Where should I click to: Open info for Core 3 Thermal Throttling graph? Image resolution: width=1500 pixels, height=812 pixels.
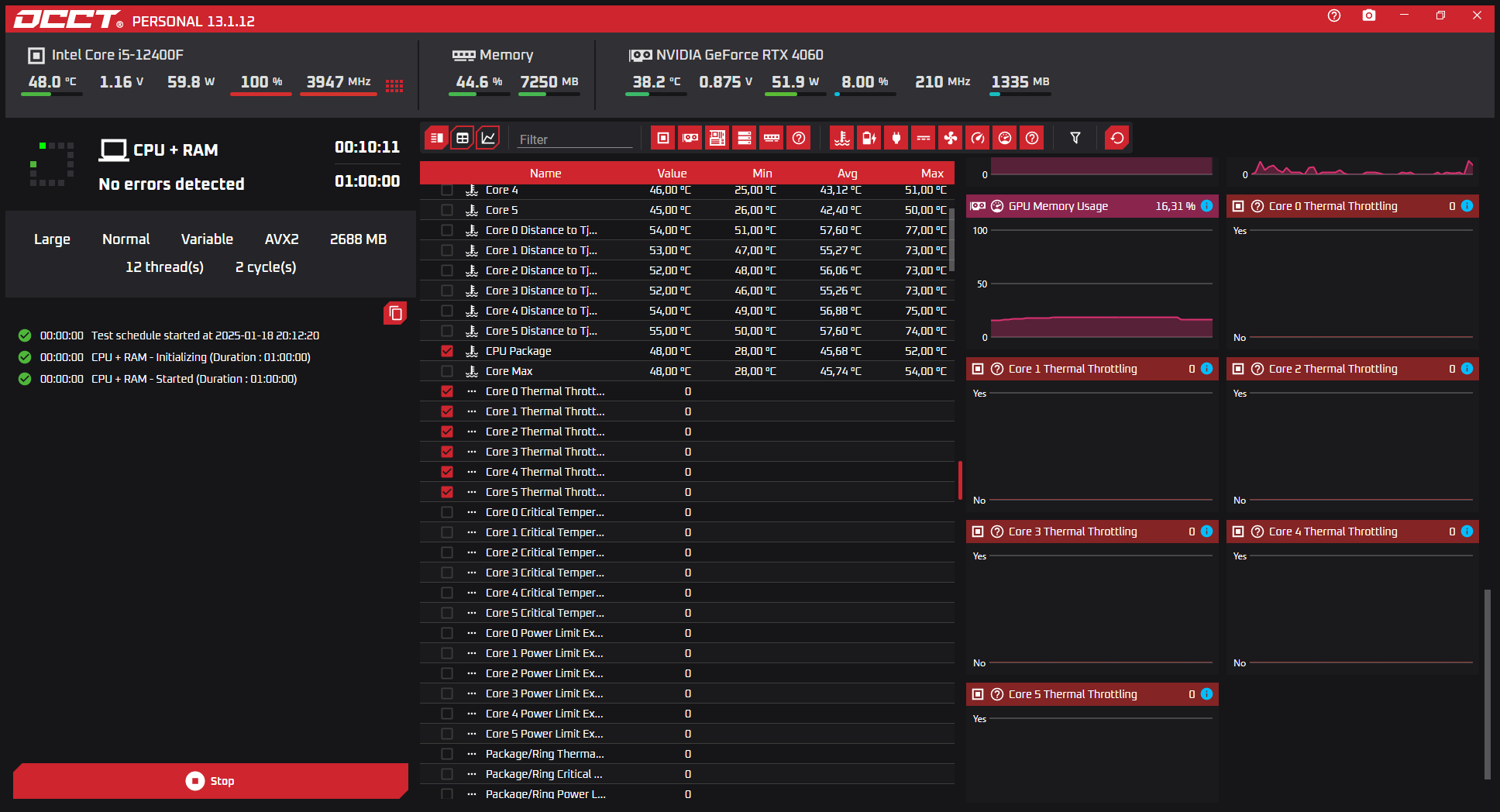[x=1206, y=532]
